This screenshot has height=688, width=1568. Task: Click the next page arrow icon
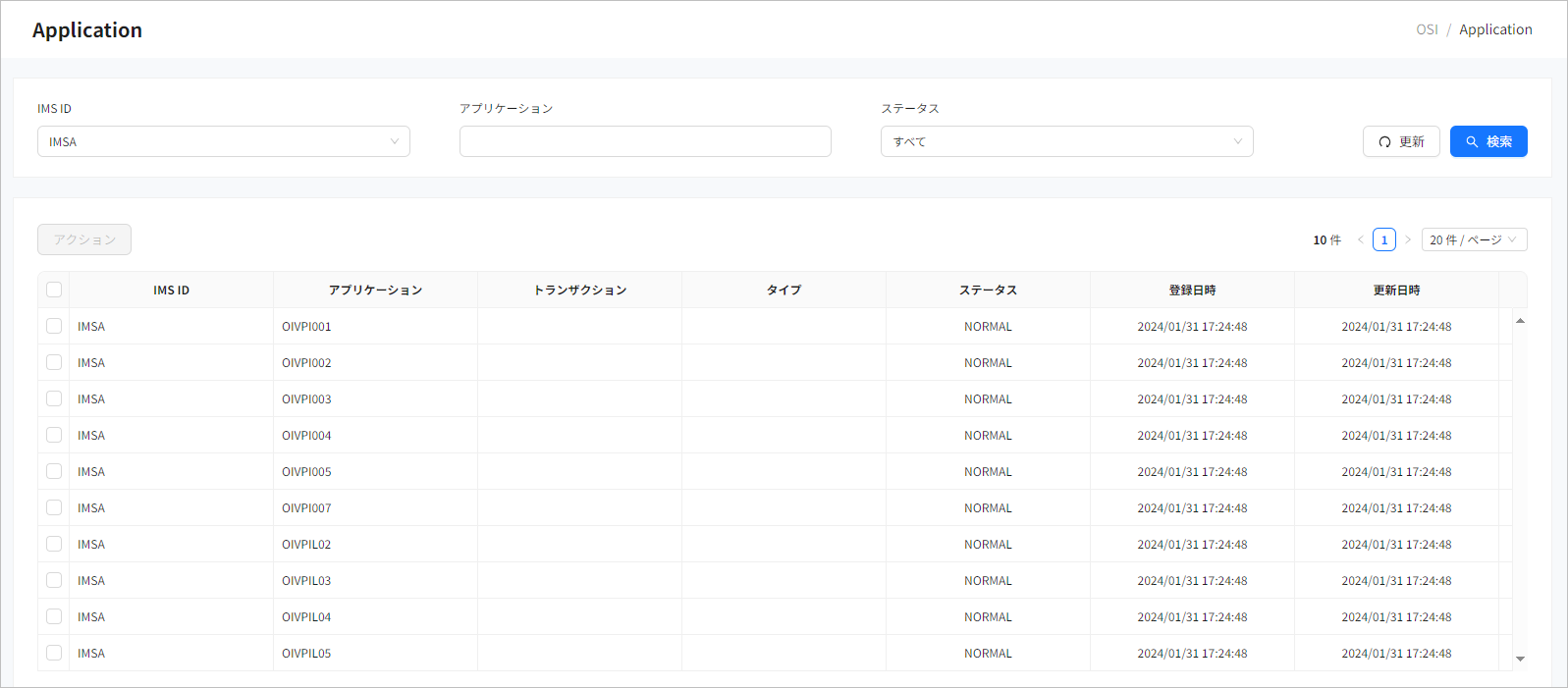(x=1407, y=239)
